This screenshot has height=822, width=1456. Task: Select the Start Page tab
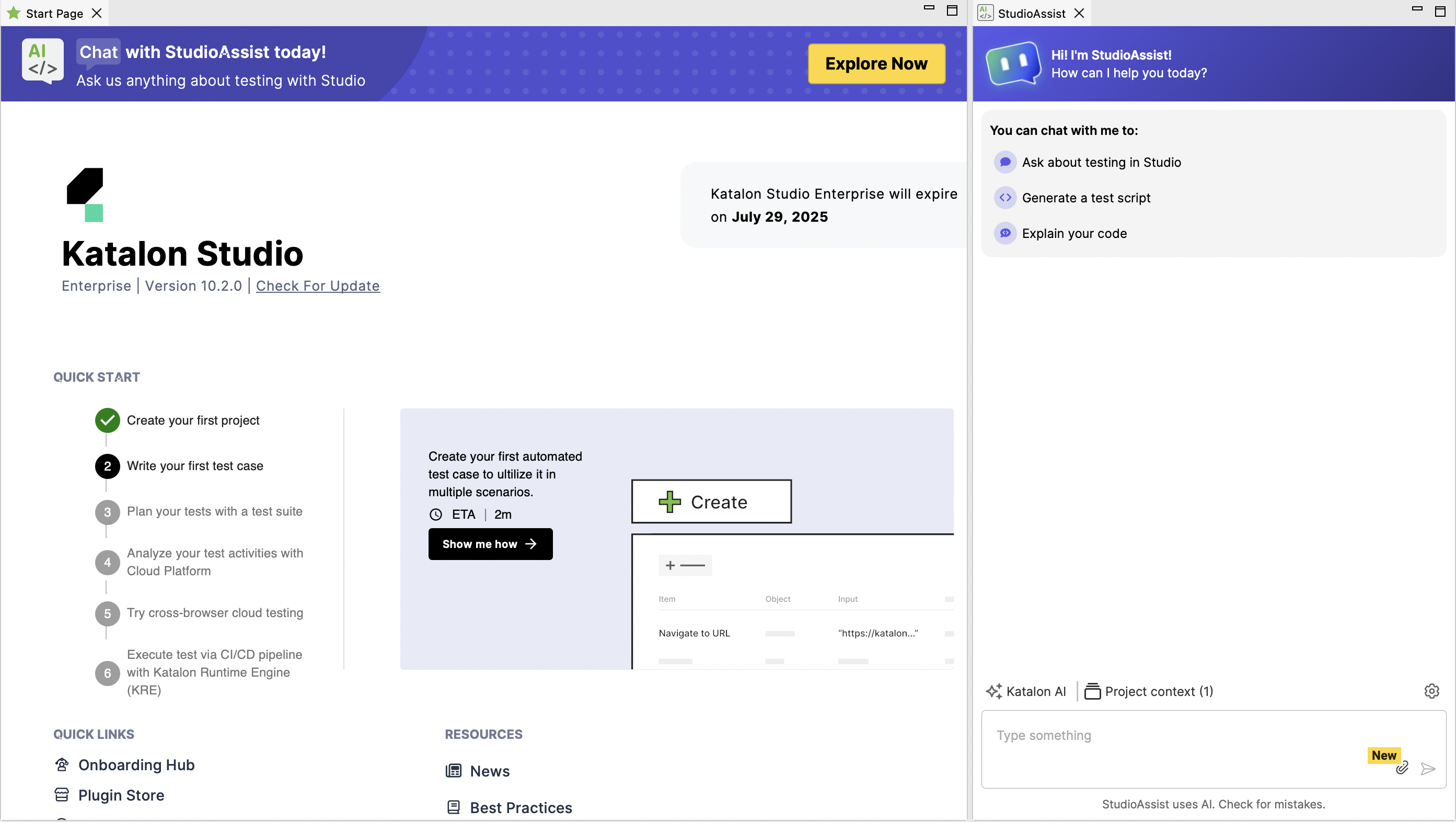click(x=54, y=13)
